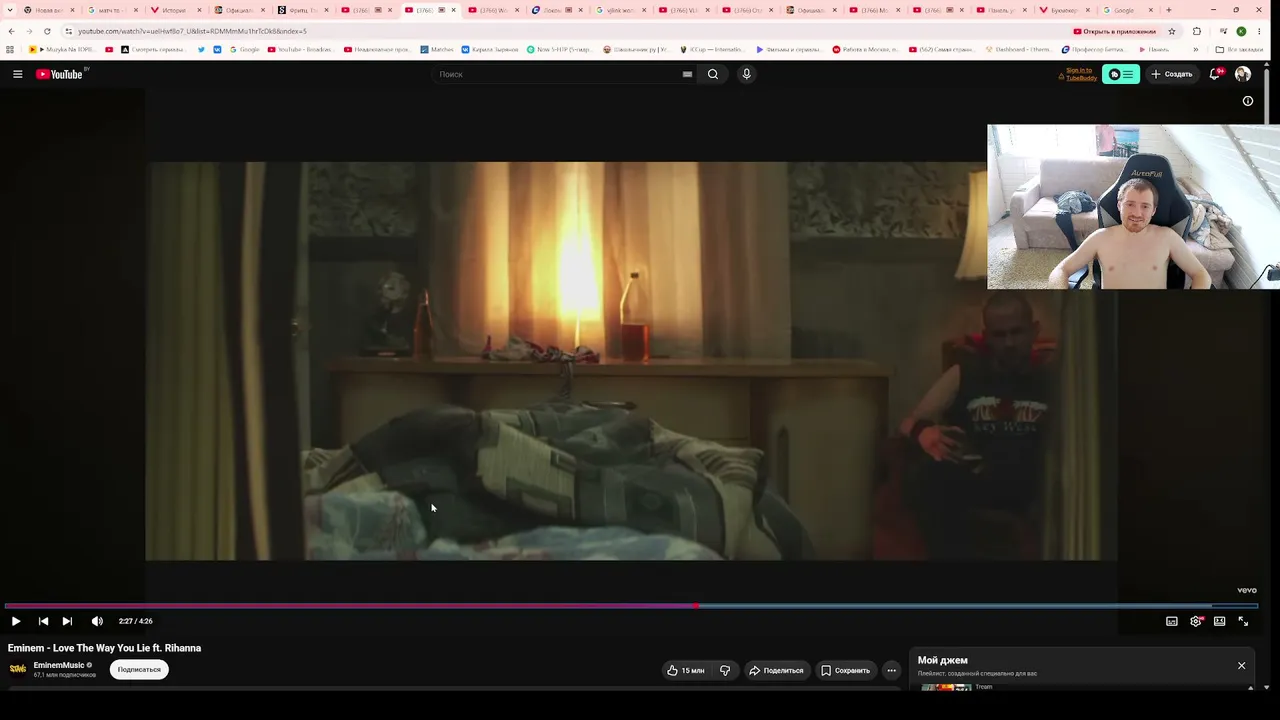Expand the tab search dropdown arrow
Screen dimensions: 1280x720
(x=11, y=10)
